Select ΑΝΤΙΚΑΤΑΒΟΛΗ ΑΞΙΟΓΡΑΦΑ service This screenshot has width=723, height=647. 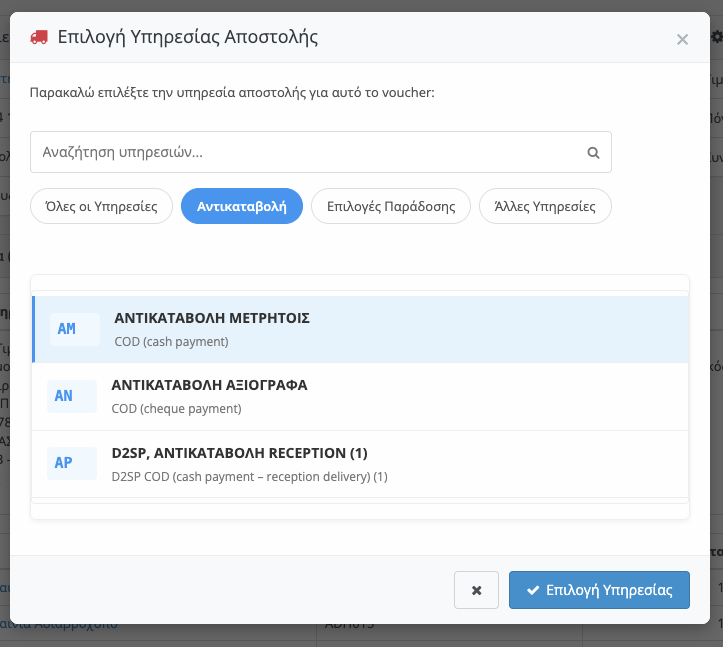pyautogui.click(x=360, y=397)
